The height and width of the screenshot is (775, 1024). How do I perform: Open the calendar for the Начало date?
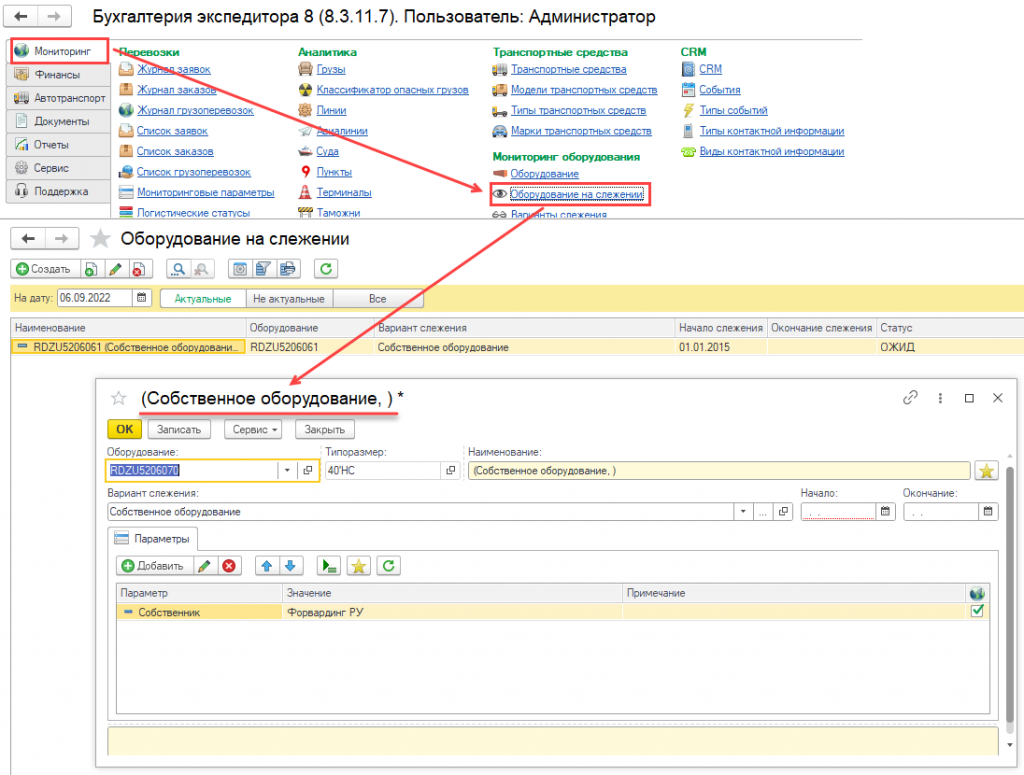coord(885,512)
